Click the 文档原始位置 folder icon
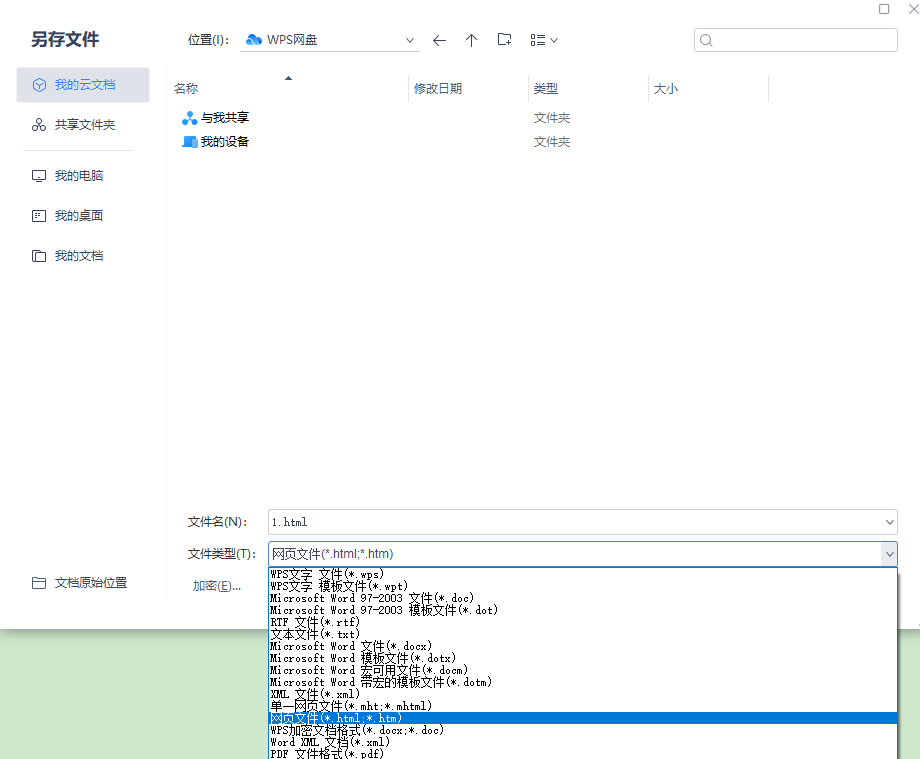Screen dimensions: 920x759 tap(39, 583)
